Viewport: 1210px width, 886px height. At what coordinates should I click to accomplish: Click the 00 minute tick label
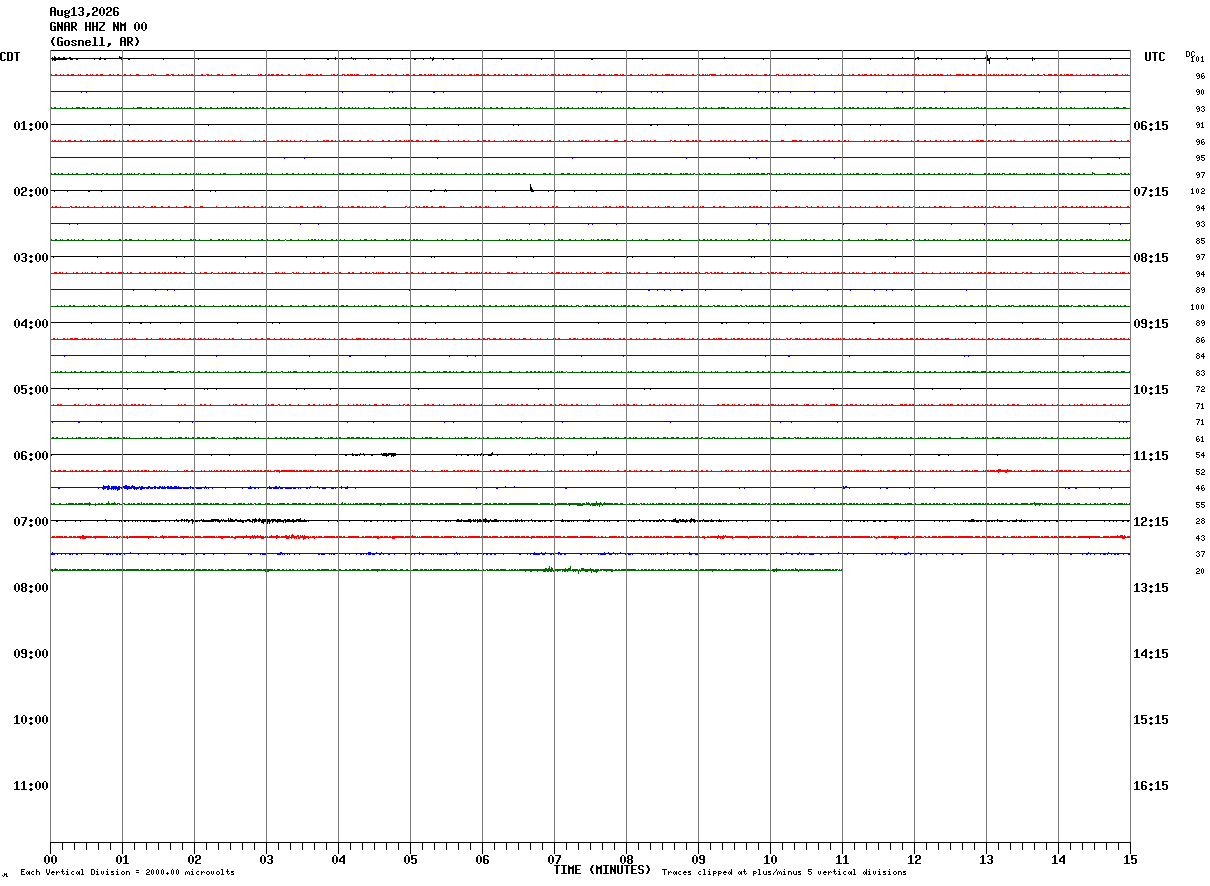(50, 859)
